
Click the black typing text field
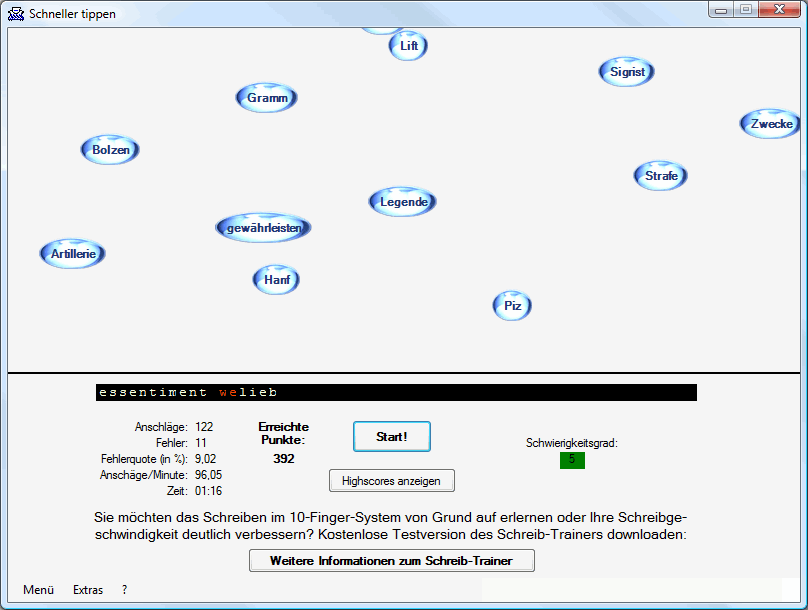396,393
